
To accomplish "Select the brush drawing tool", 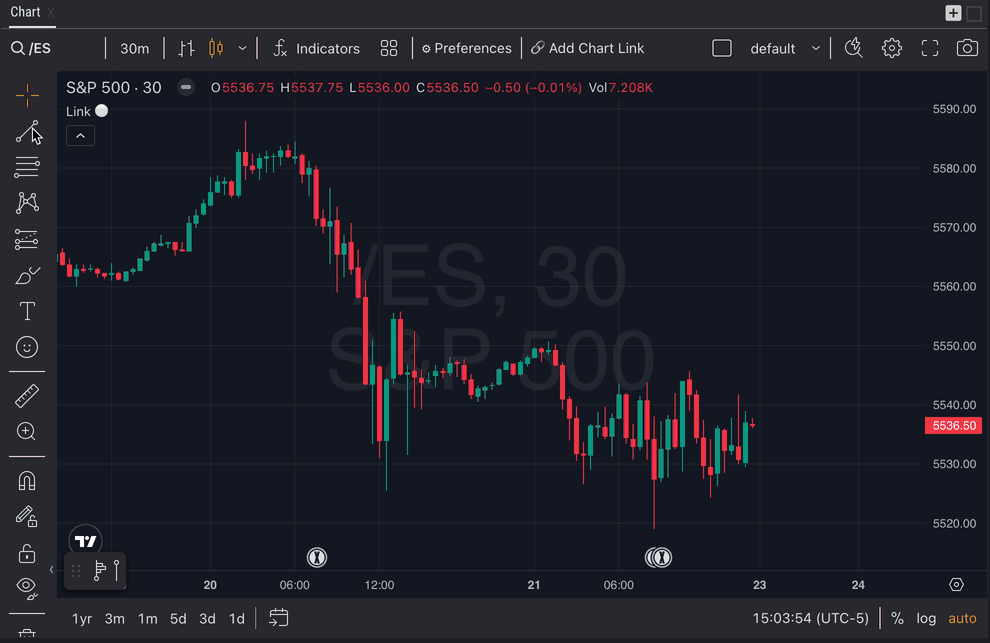I will (x=27, y=275).
